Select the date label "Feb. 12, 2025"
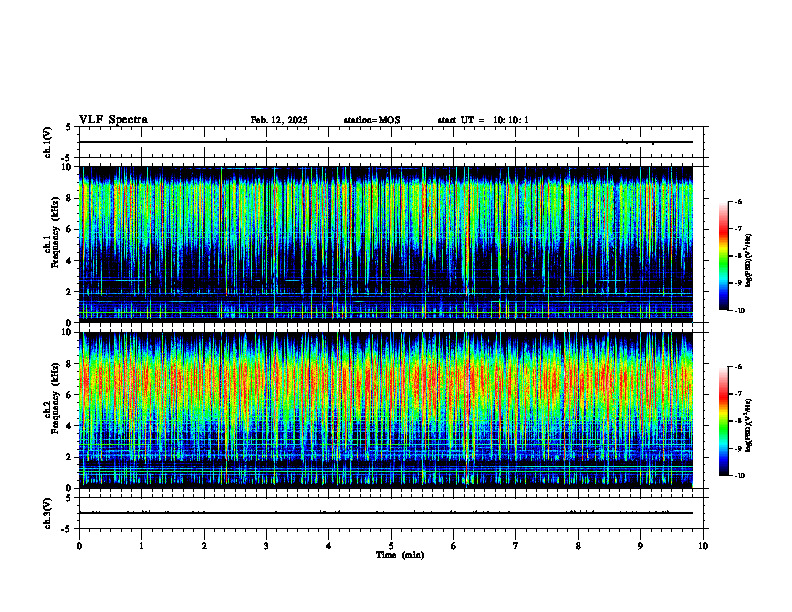 tap(279, 120)
